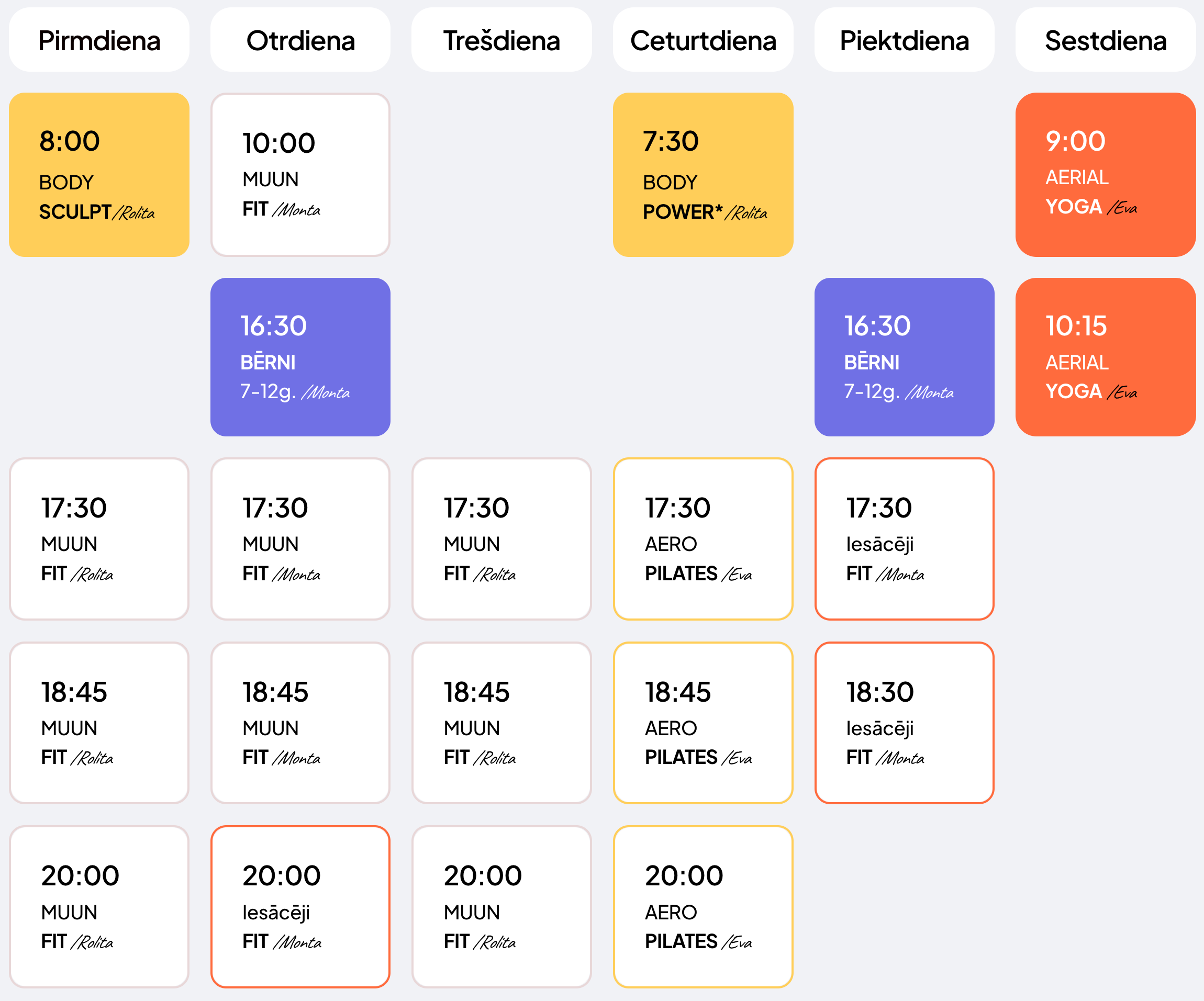The height and width of the screenshot is (1001, 1204).
Task: Open Tuesday 16:30 Bērni 7-12g. class
Action: [x=300, y=357]
